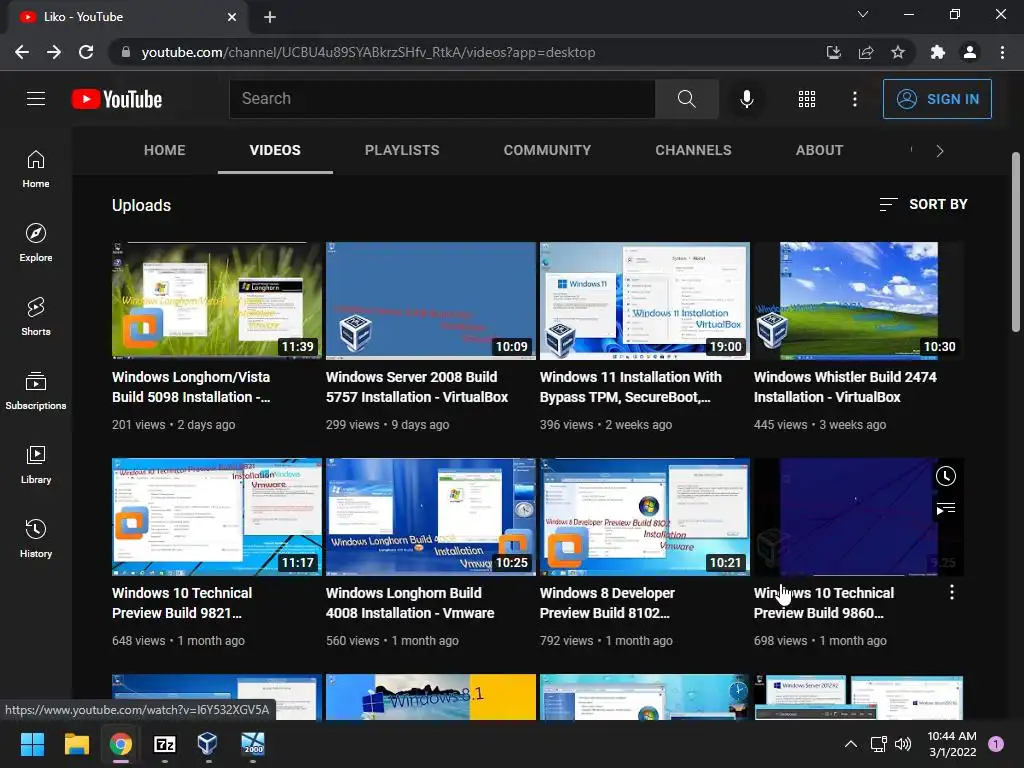The height and width of the screenshot is (768, 1024).
Task: Close the Liko - YouTube tab
Action: click(x=232, y=17)
